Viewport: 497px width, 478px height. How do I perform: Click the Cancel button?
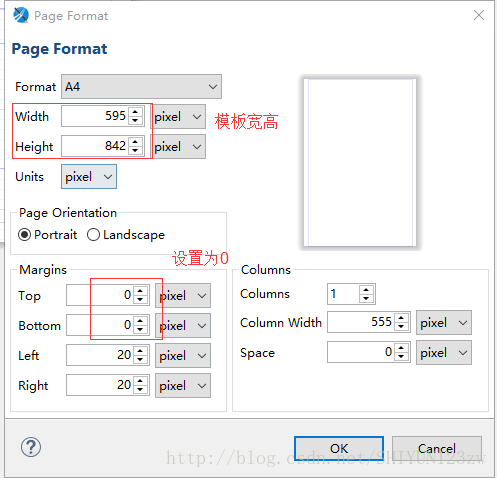(437, 448)
